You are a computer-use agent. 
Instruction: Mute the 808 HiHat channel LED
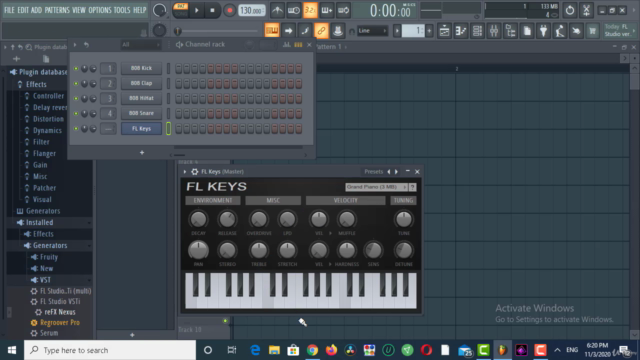point(76,98)
